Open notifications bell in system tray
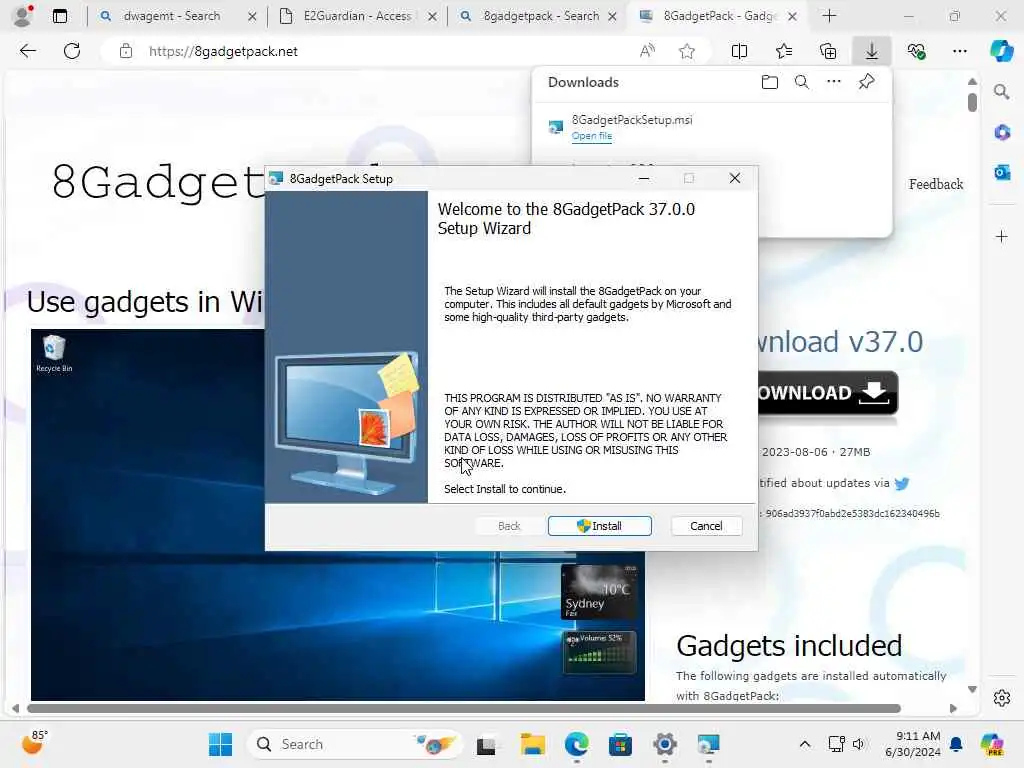This screenshot has height=768, width=1024. (x=956, y=744)
